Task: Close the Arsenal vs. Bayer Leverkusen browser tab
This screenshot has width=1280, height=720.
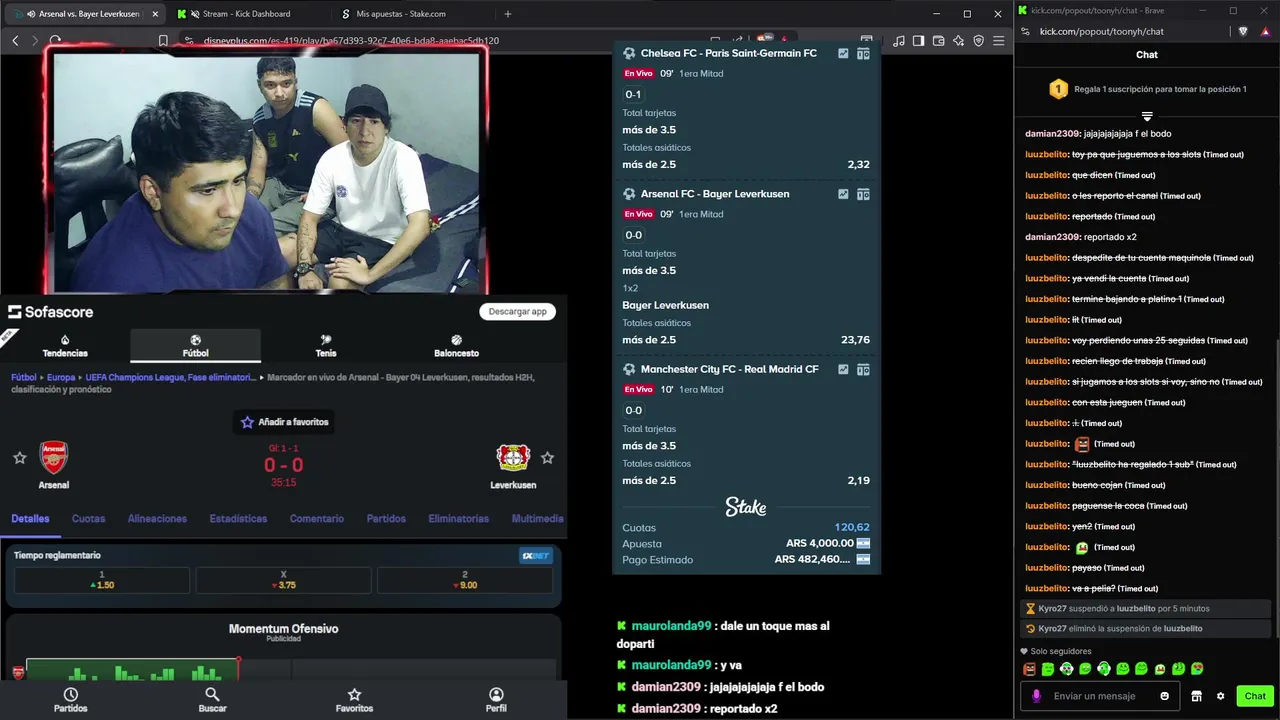Action: (x=155, y=14)
